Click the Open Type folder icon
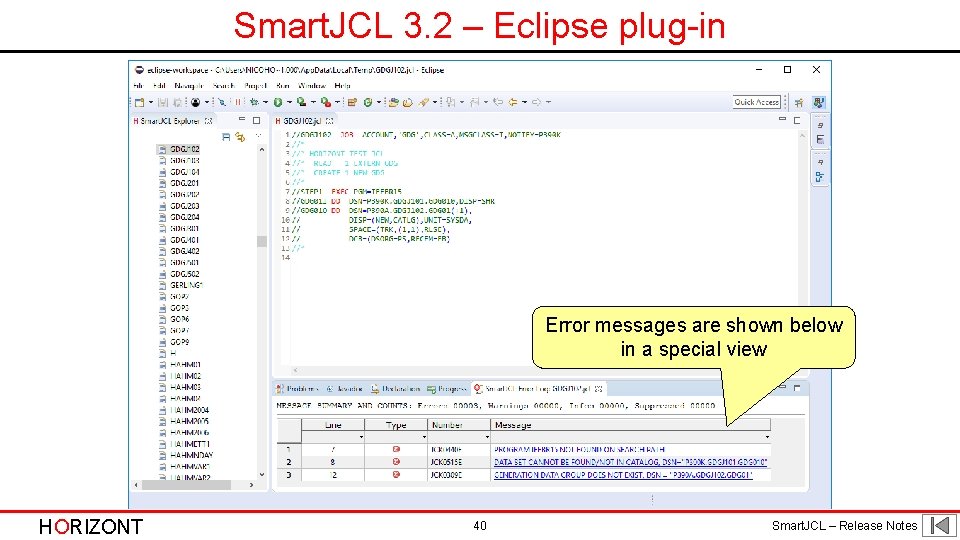 click(394, 102)
